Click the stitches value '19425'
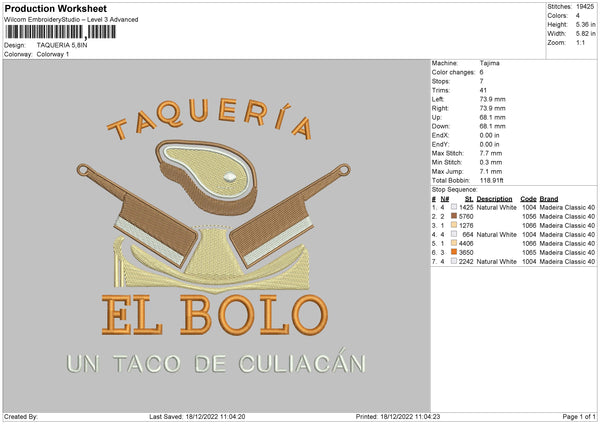600x424 pixels. click(x=585, y=7)
